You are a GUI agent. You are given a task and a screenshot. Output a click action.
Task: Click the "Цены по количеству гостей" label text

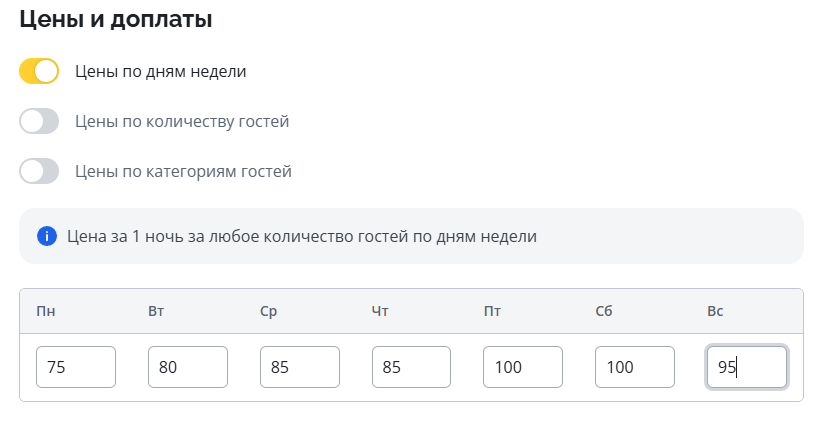point(182,121)
